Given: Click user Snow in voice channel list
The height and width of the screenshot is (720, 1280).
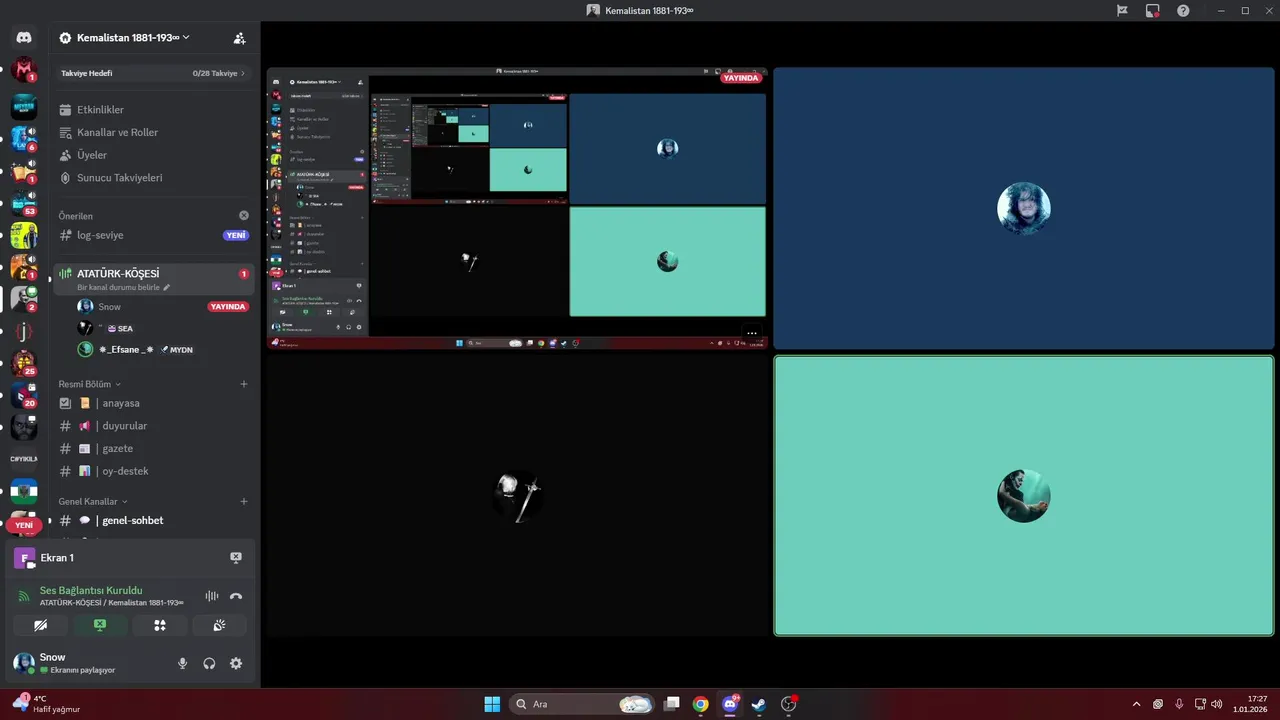Looking at the screenshot, I should pyautogui.click(x=162, y=307).
